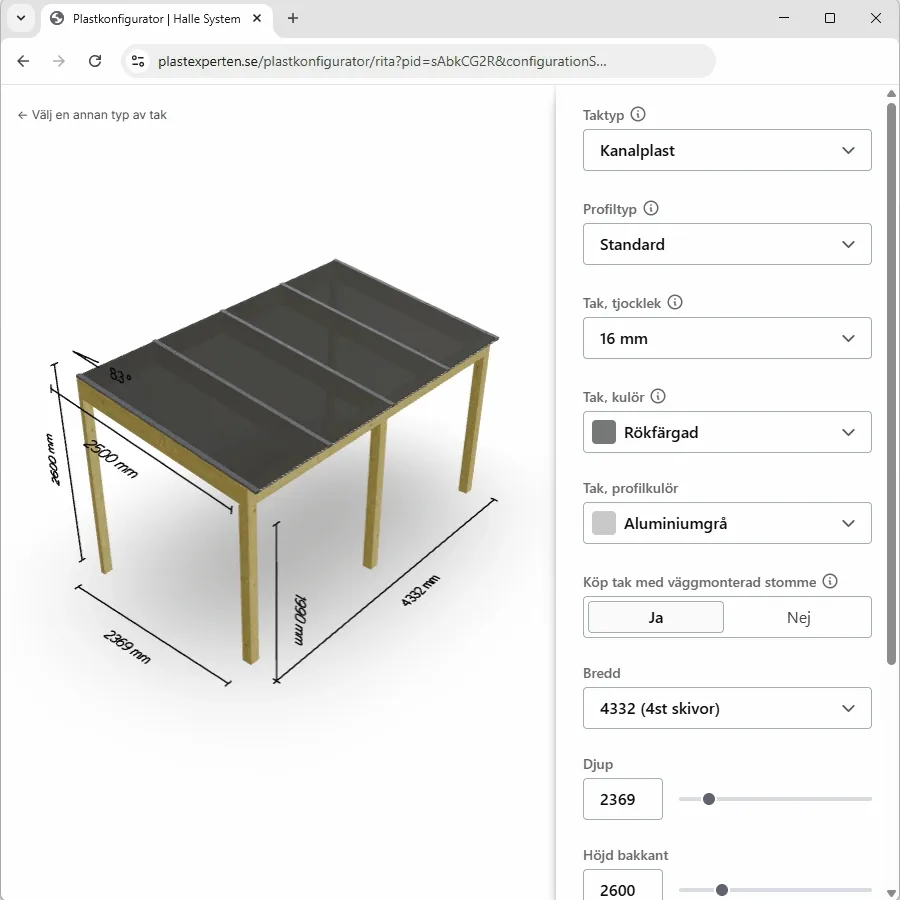900x900 pixels.
Task: Click the page vertical scrollbar thumb
Action: tap(891, 383)
